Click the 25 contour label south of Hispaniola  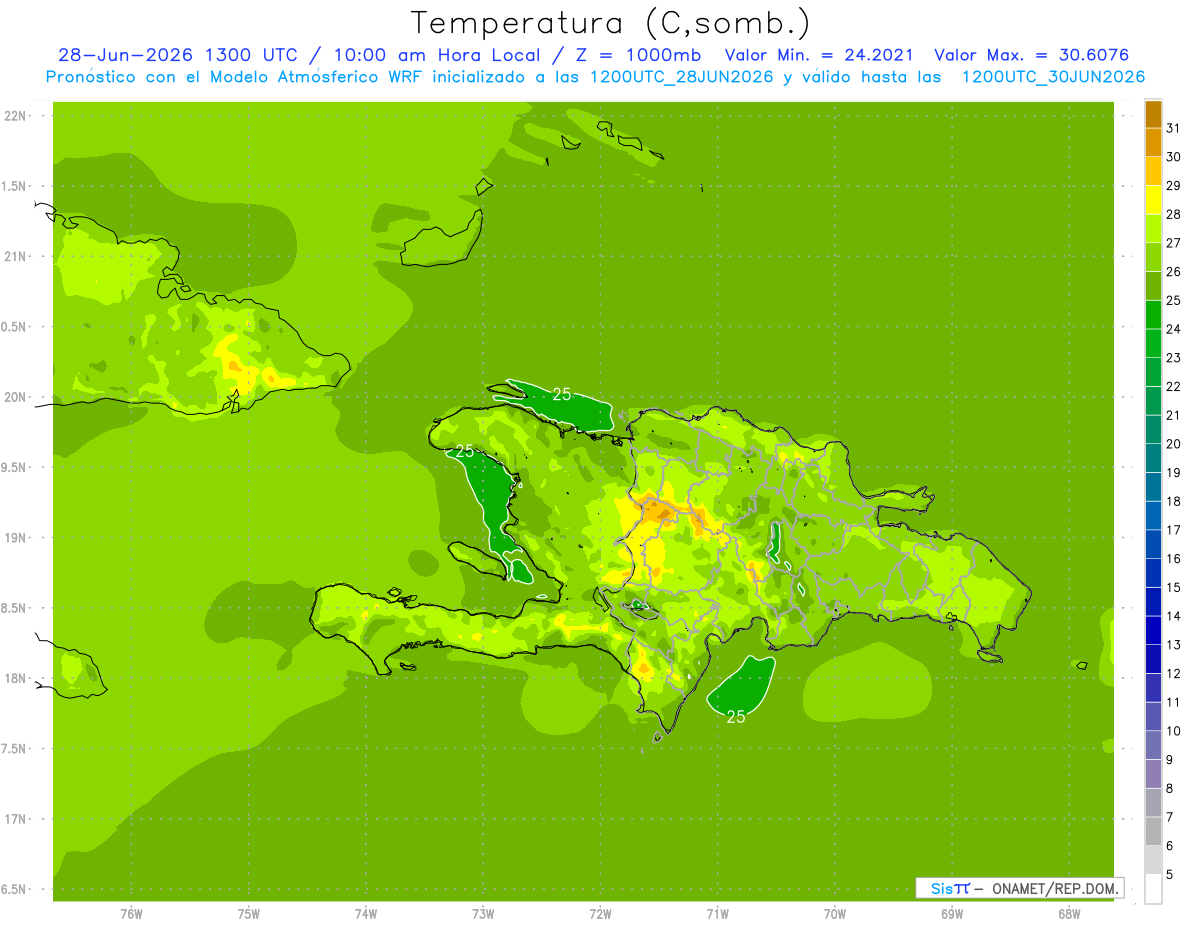(736, 716)
